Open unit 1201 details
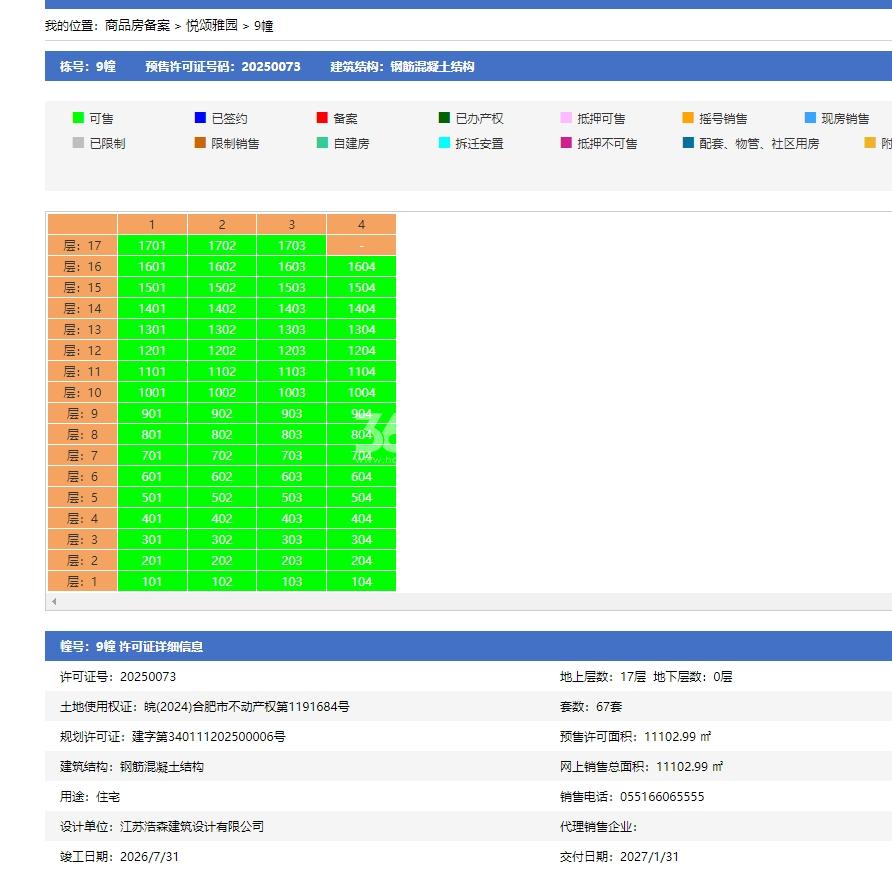 tap(152, 350)
